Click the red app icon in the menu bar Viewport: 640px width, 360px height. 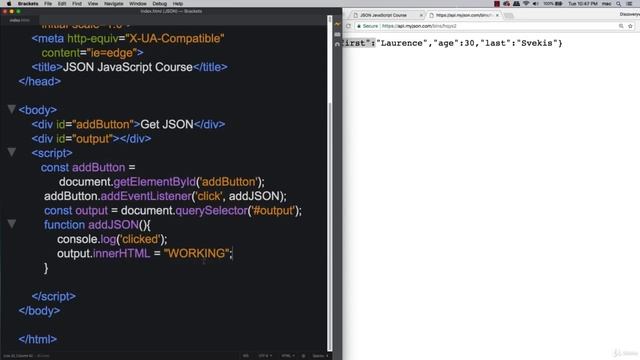click(x=497, y=4)
